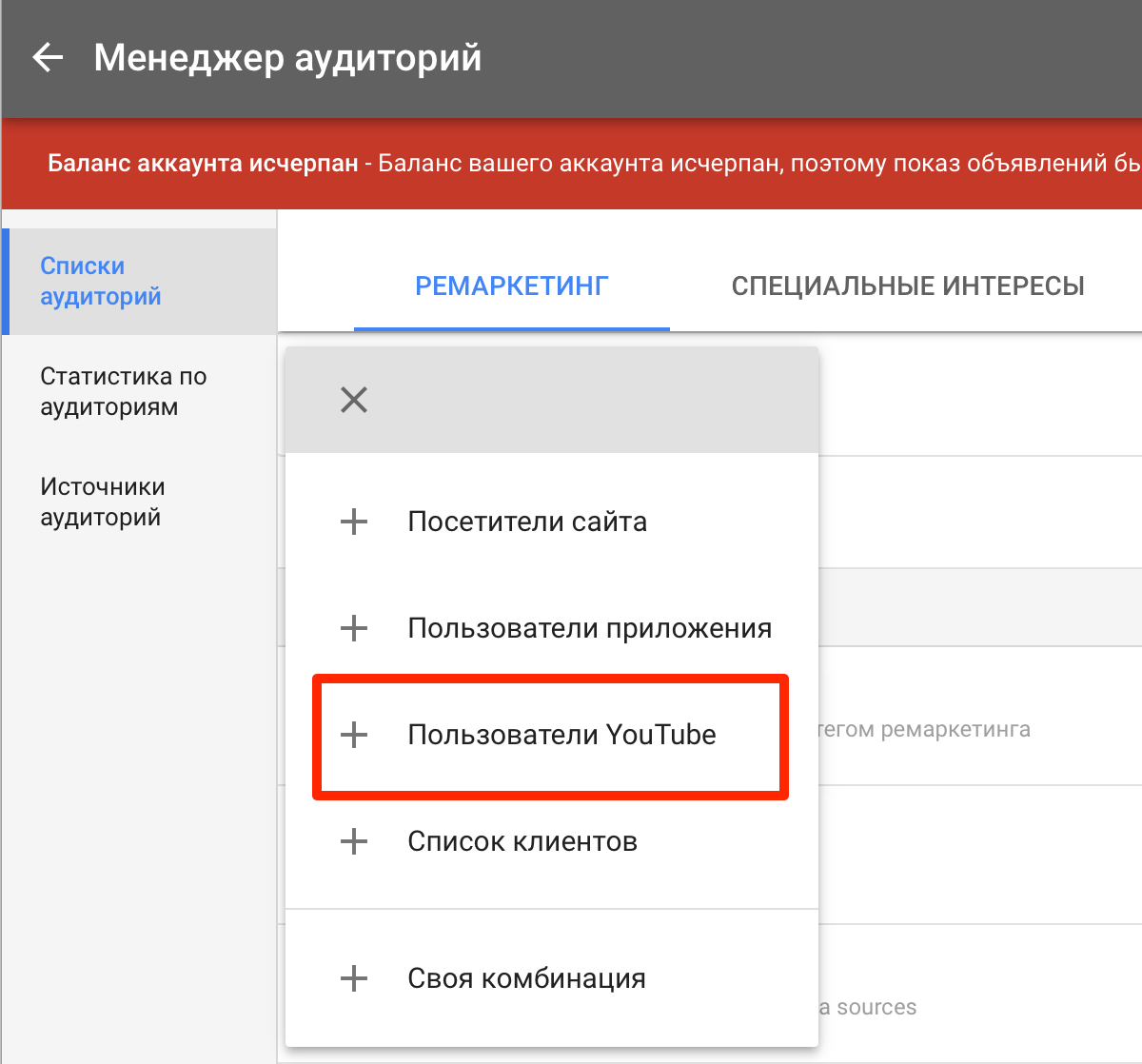This screenshot has height=1064, width=1142.
Task: Open Статистика по аудиториям in sidebar
Action: click(x=123, y=391)
